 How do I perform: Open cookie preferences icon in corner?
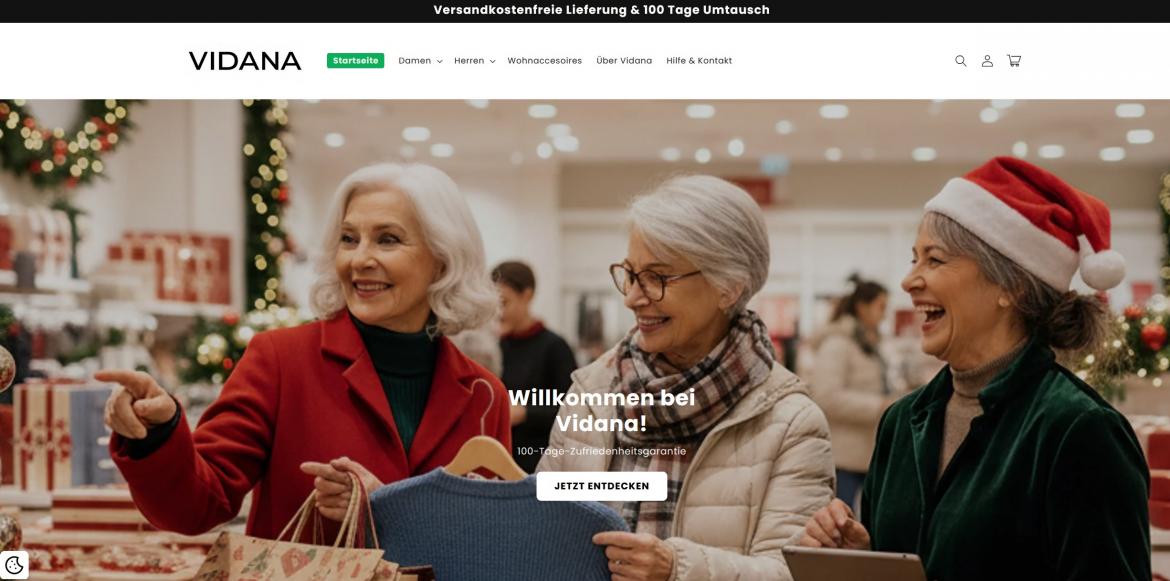click(x=14, y=565)
